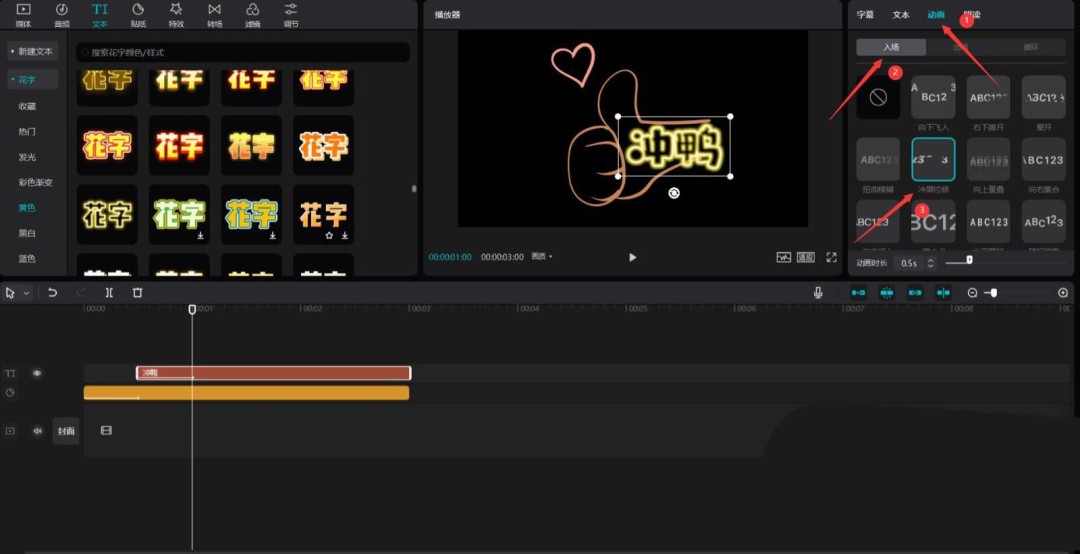Open the 彩色渐变 gradient category
Image resolution: width=1080 pixels, height=554 pixels.
36,183
